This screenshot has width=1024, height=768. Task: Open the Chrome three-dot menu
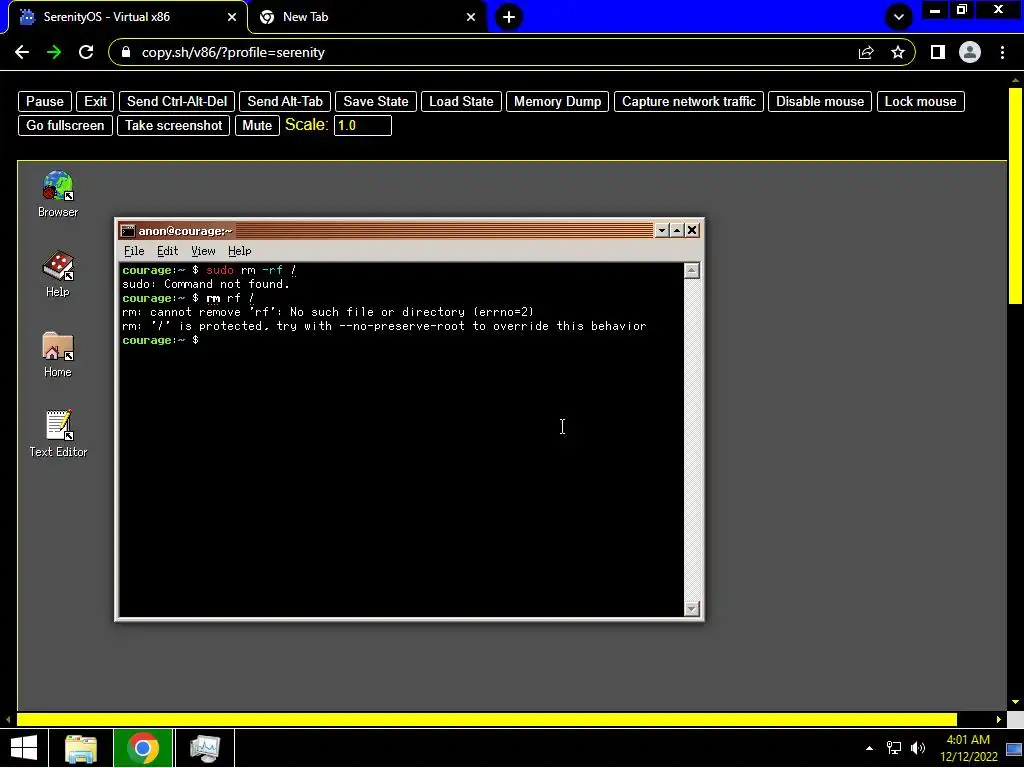(x=1002, y=52)
